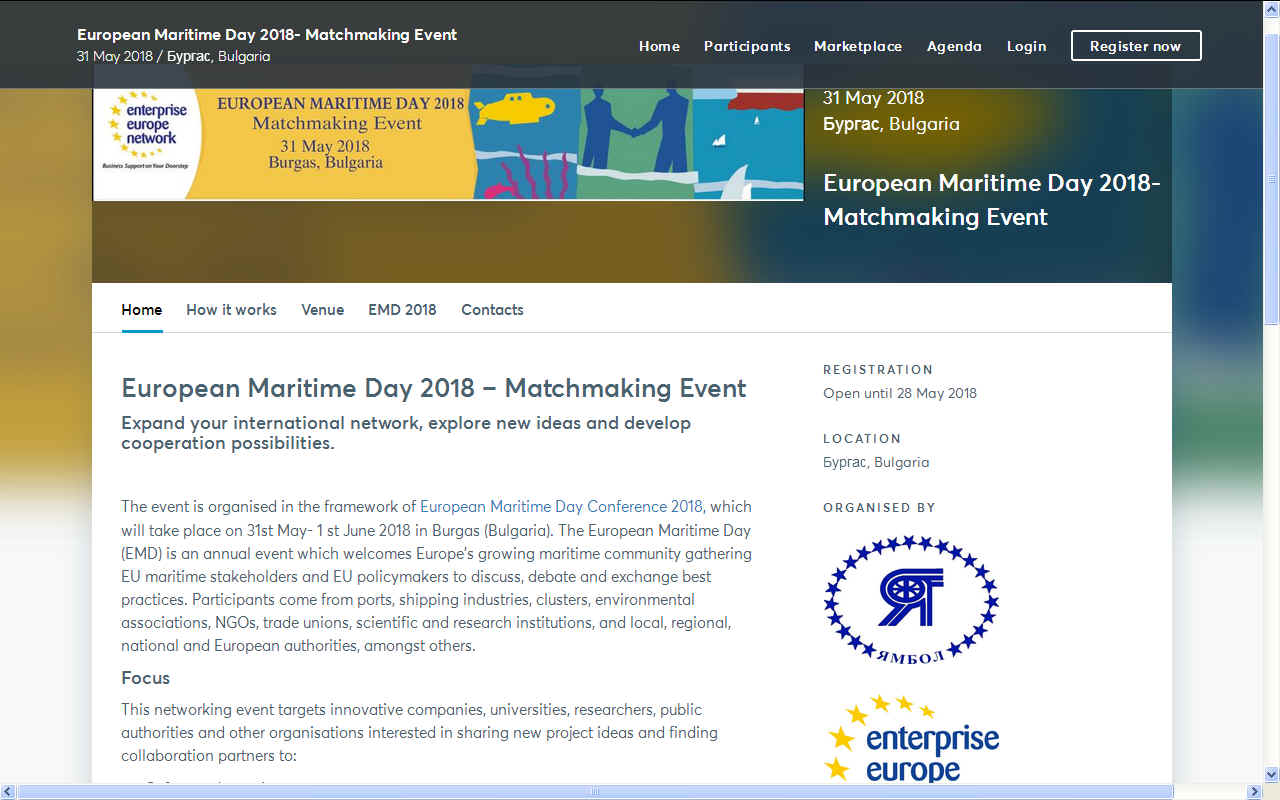Click the Enterprise Europe Network logo in banner

coord(144,132)
